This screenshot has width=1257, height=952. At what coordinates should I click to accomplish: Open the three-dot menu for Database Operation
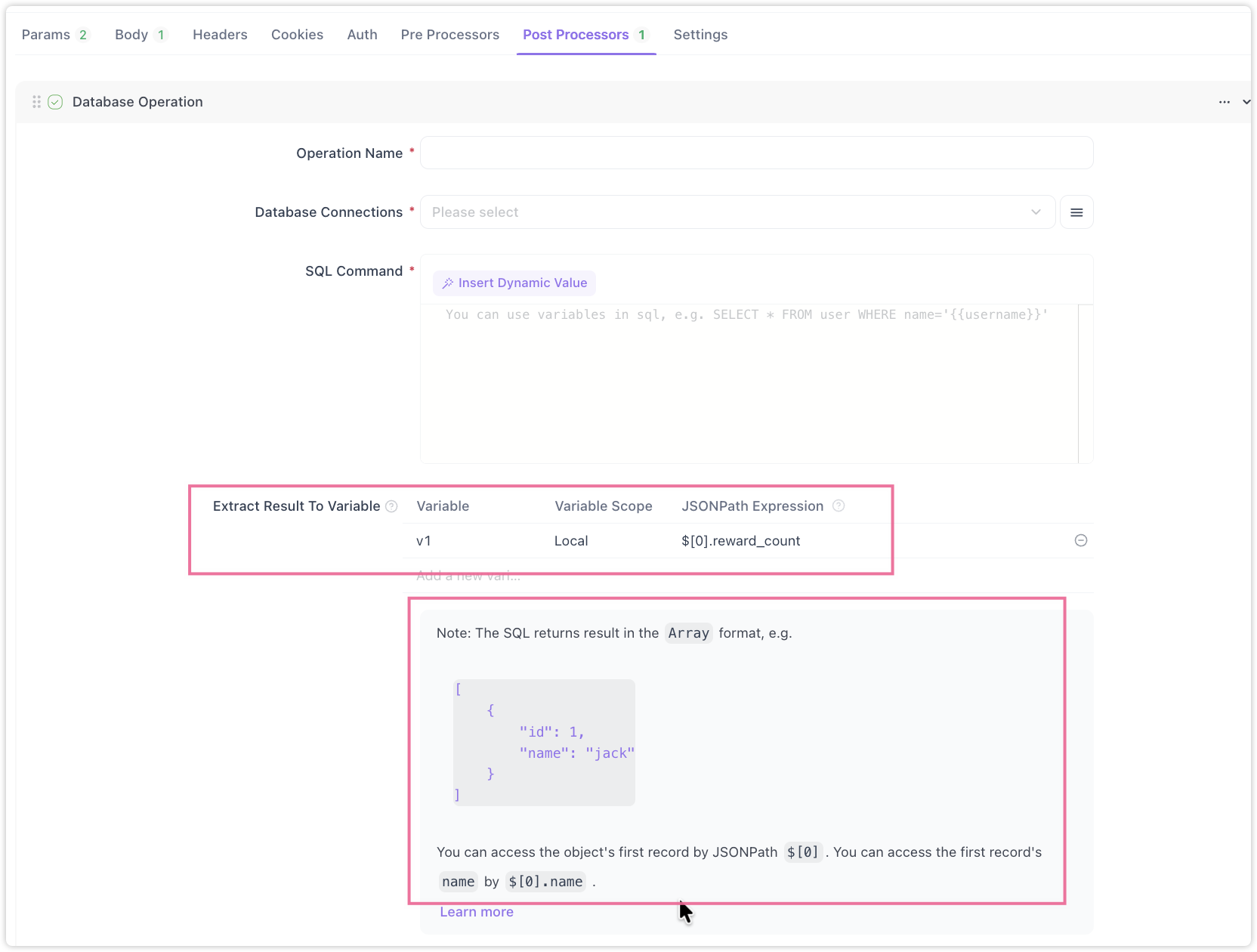[1224, 102]
